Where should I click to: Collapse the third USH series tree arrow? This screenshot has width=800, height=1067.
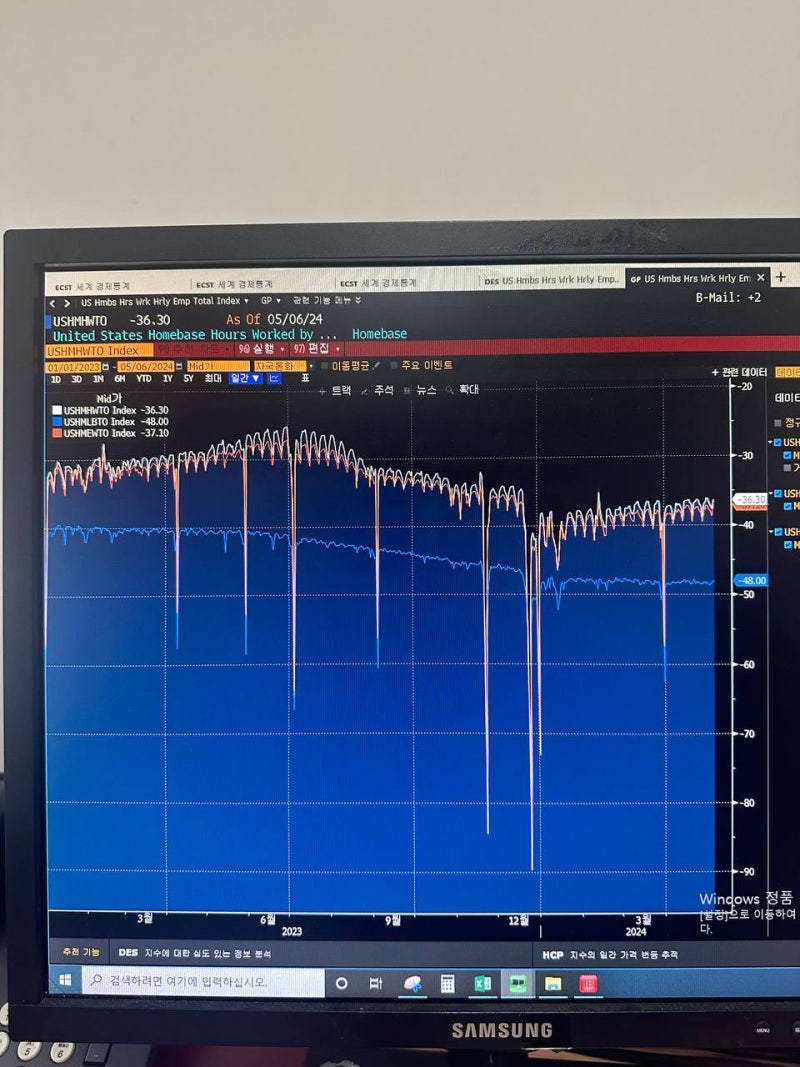[771, 531]
